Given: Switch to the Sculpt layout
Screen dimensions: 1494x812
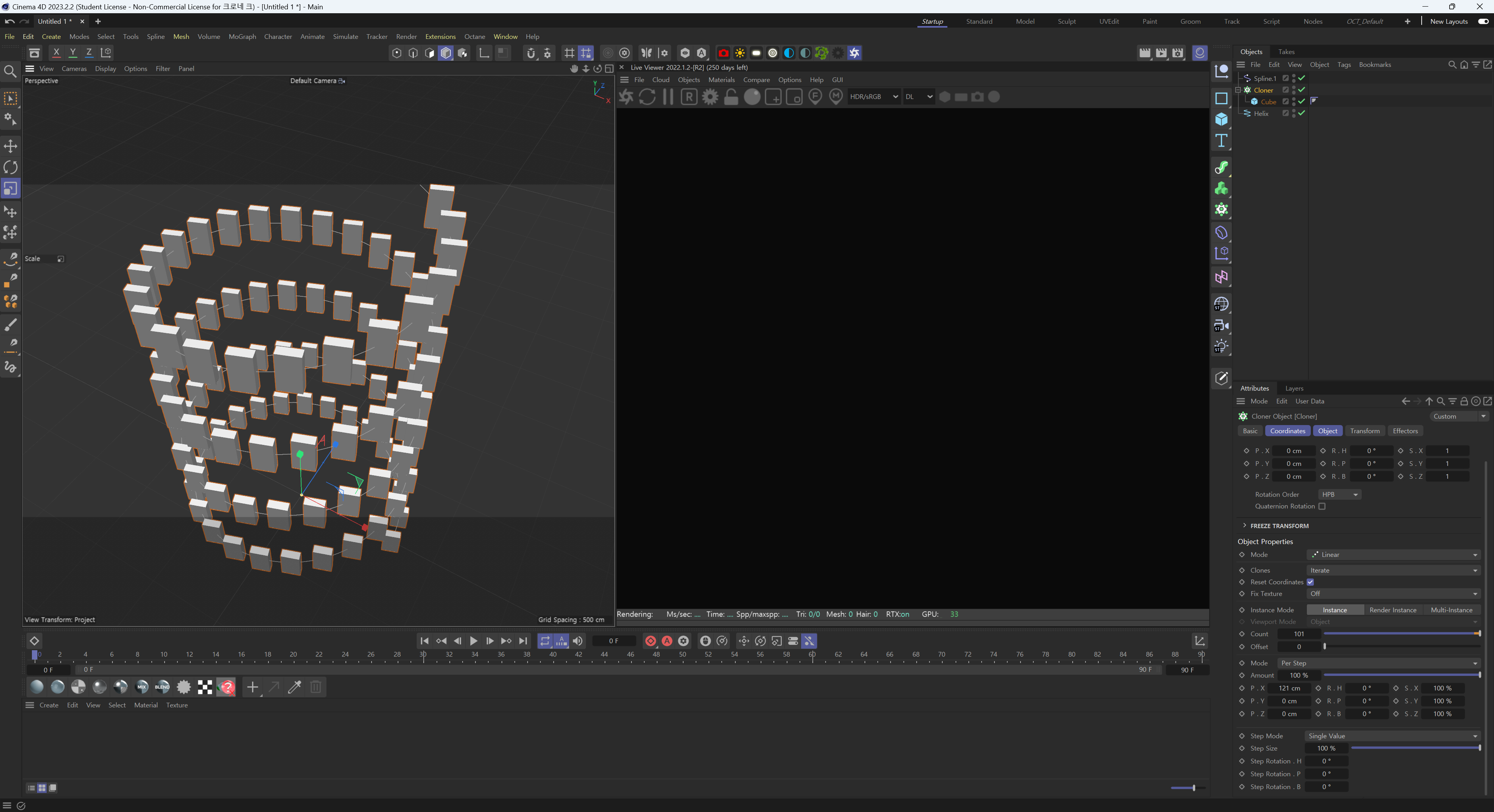Looking at the screenshot, I should coord(1066,21).
